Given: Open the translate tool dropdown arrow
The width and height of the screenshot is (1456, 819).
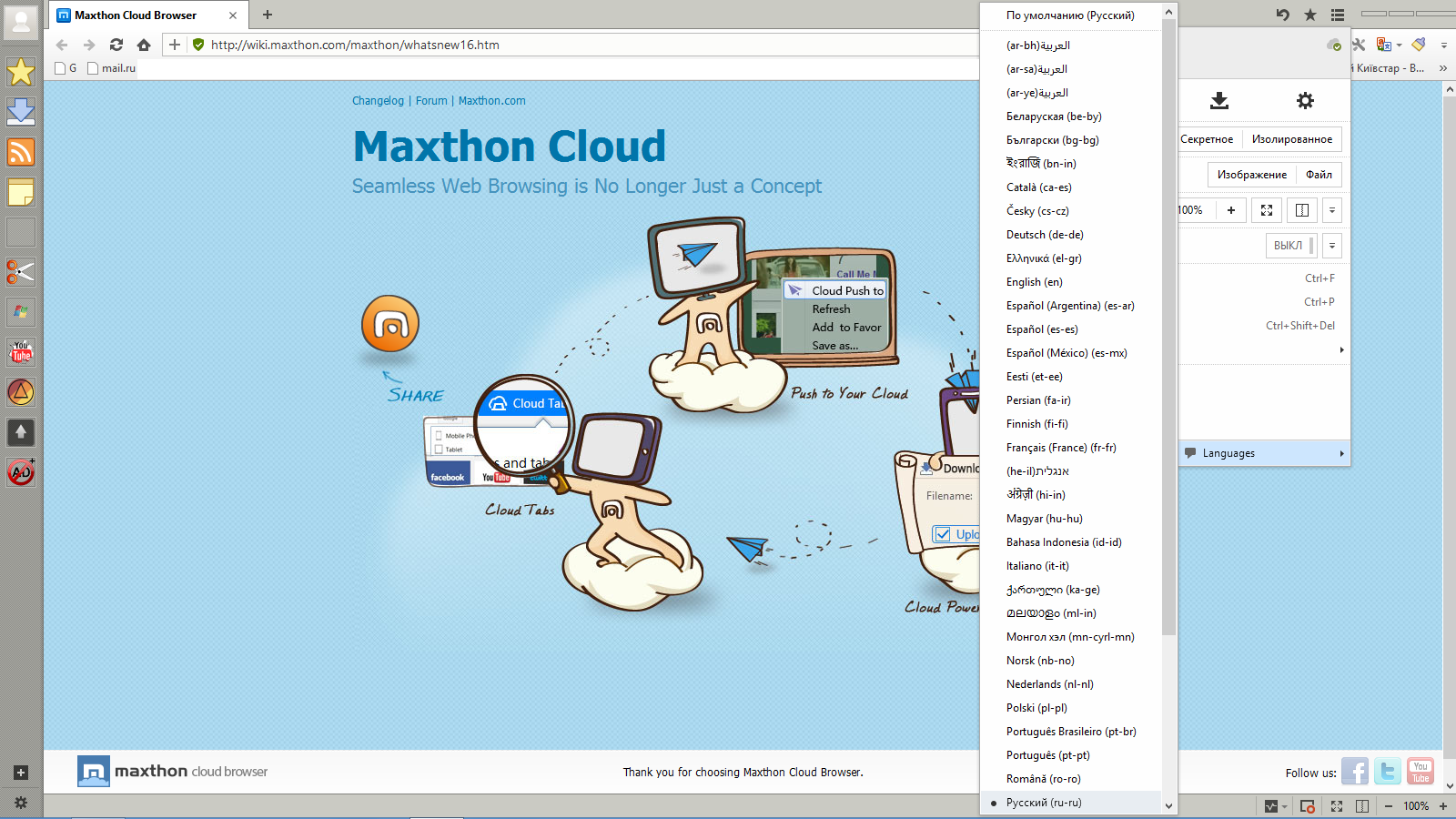Looking at the screenshot, I should coord(1399,45).
